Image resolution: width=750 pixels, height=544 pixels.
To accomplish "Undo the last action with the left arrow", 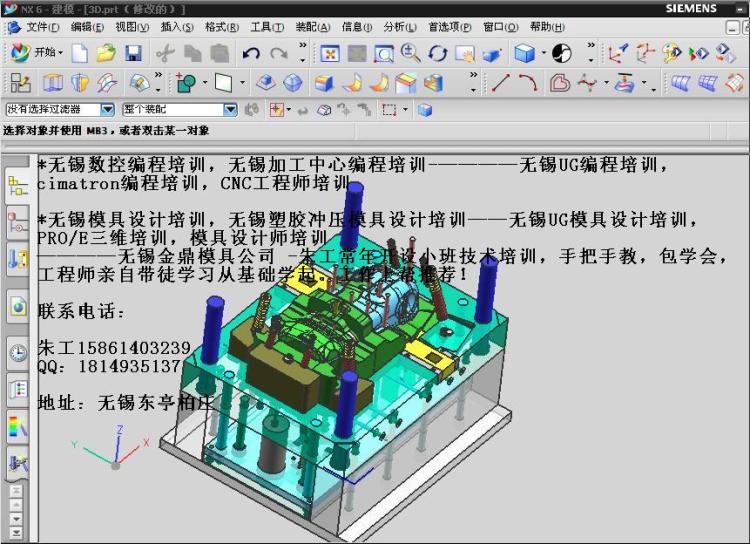I will 251,53.
